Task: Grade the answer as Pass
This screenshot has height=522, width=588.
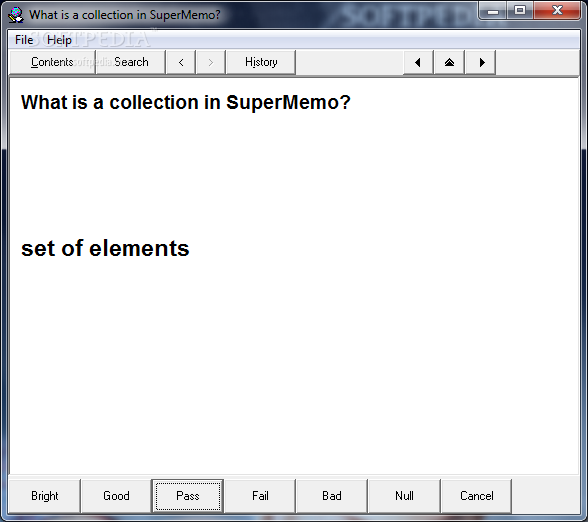Action: coord(188,496)
